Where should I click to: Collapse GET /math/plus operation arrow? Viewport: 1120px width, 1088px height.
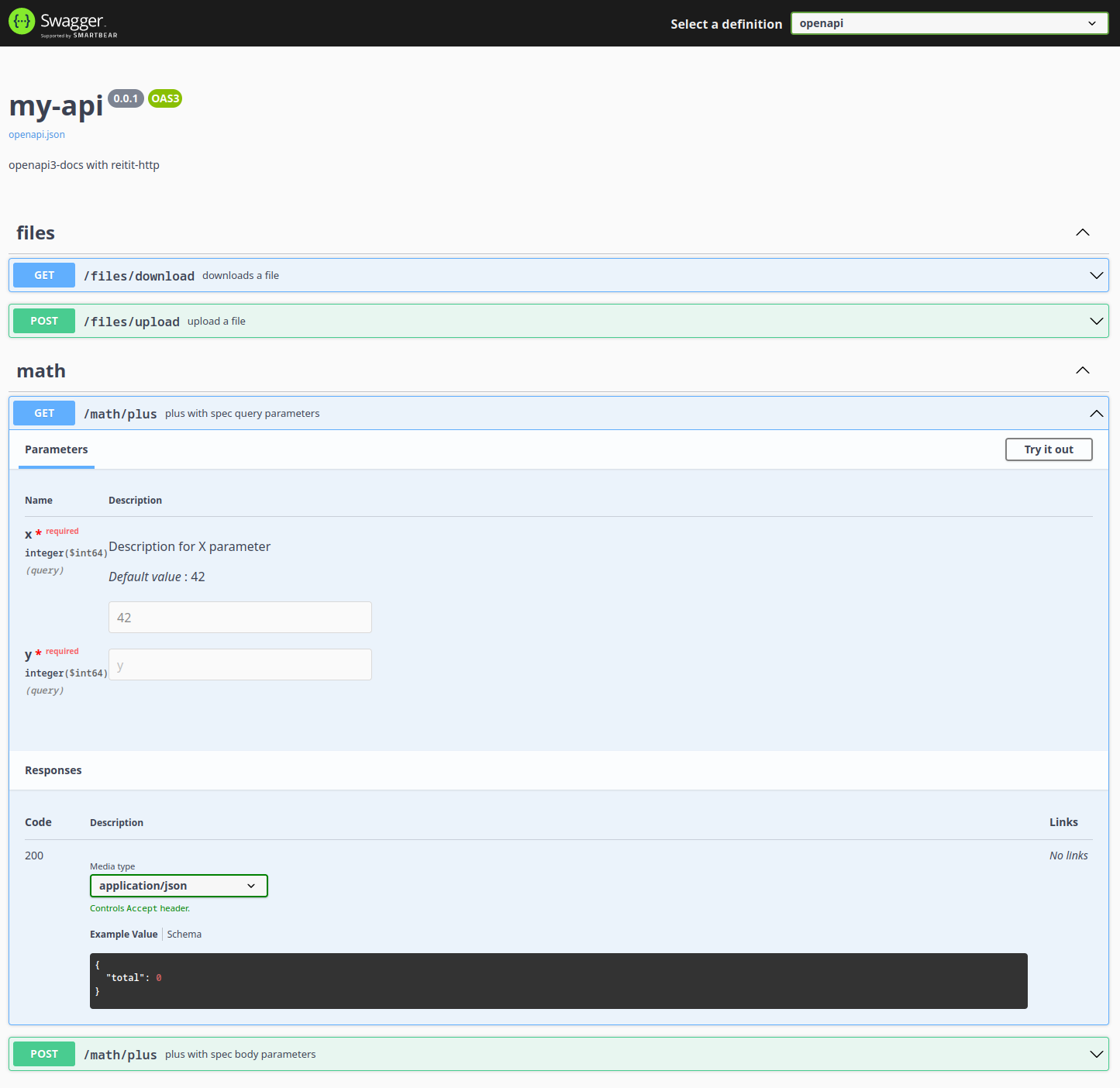(x=1096, y=414)
